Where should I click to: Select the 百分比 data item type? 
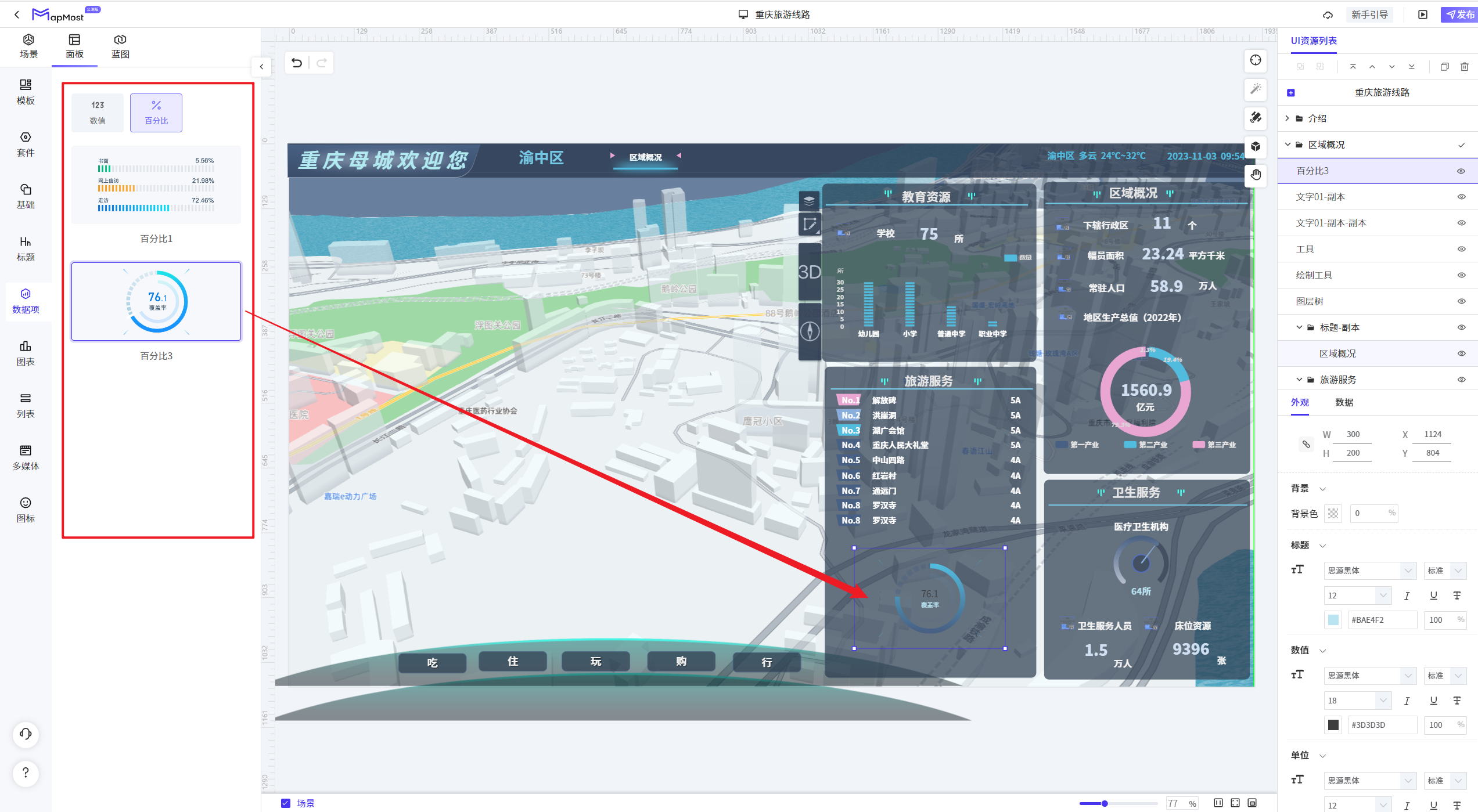[x=156, y=113]
